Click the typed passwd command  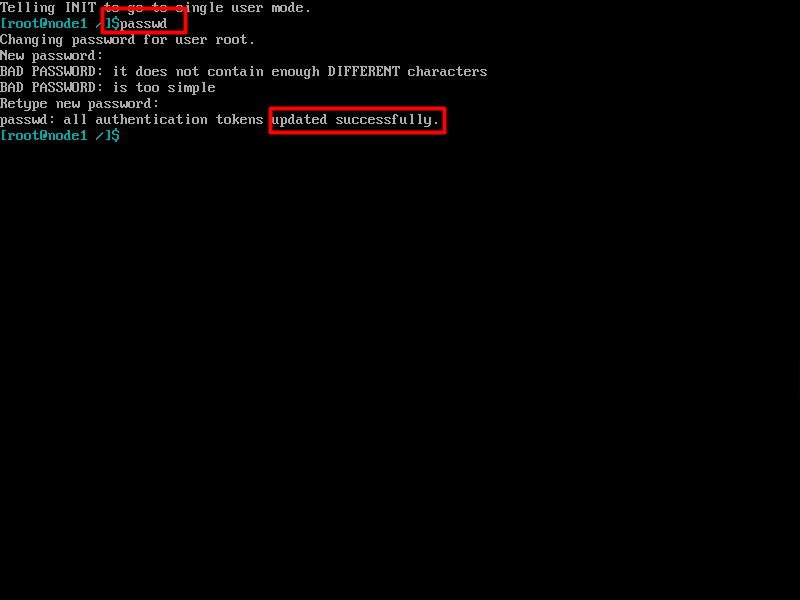pos(143,24)
